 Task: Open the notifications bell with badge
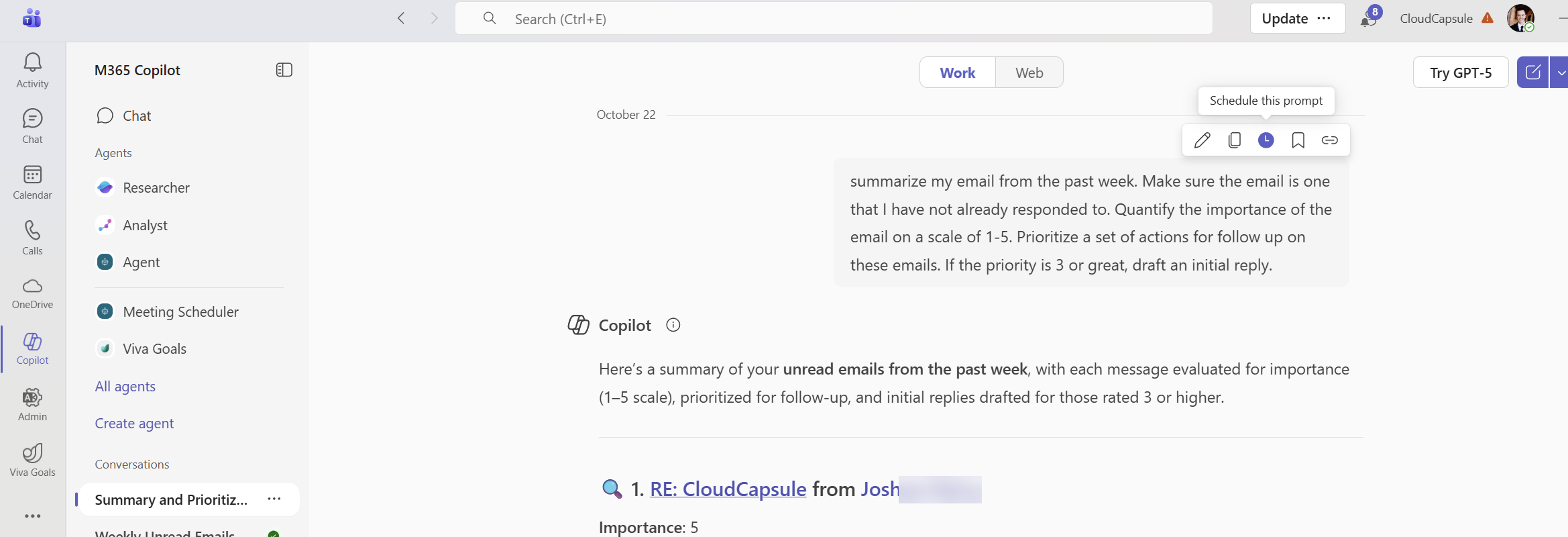pyautogui.click(x=1369, y=19)
